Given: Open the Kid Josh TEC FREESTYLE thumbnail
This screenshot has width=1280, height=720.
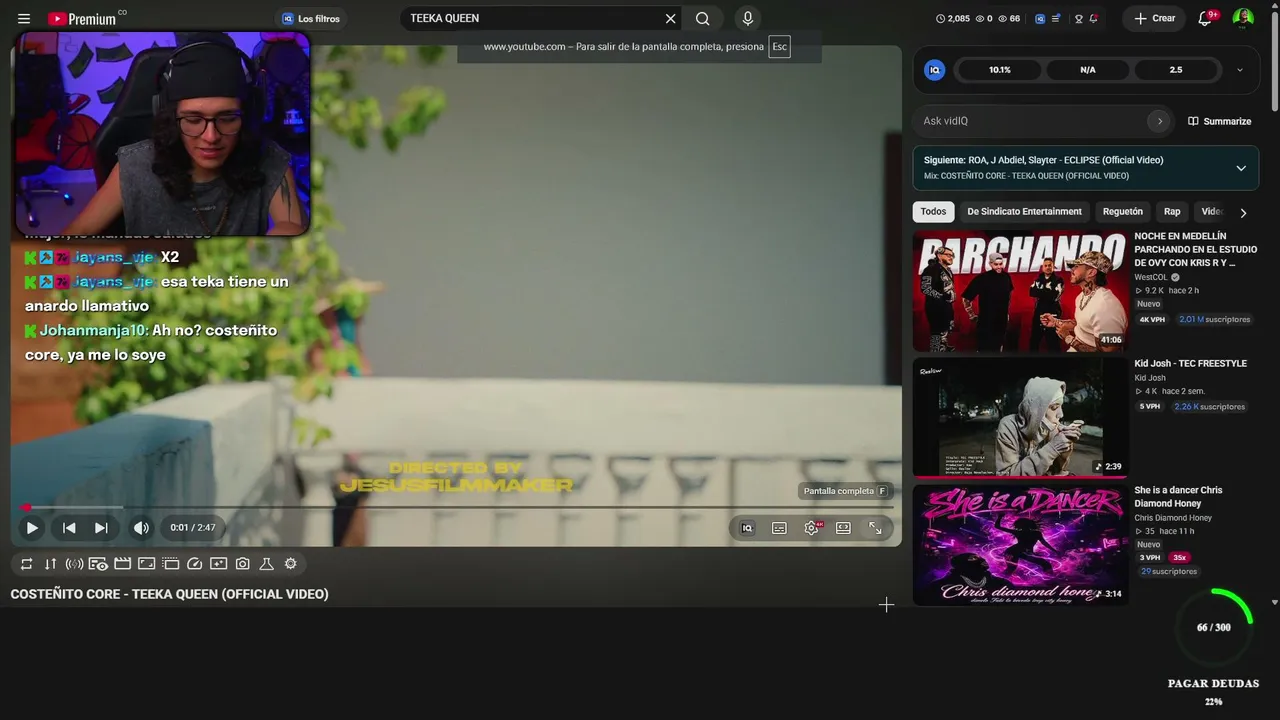Looking at the screenshot, I should click(1020, 418).
